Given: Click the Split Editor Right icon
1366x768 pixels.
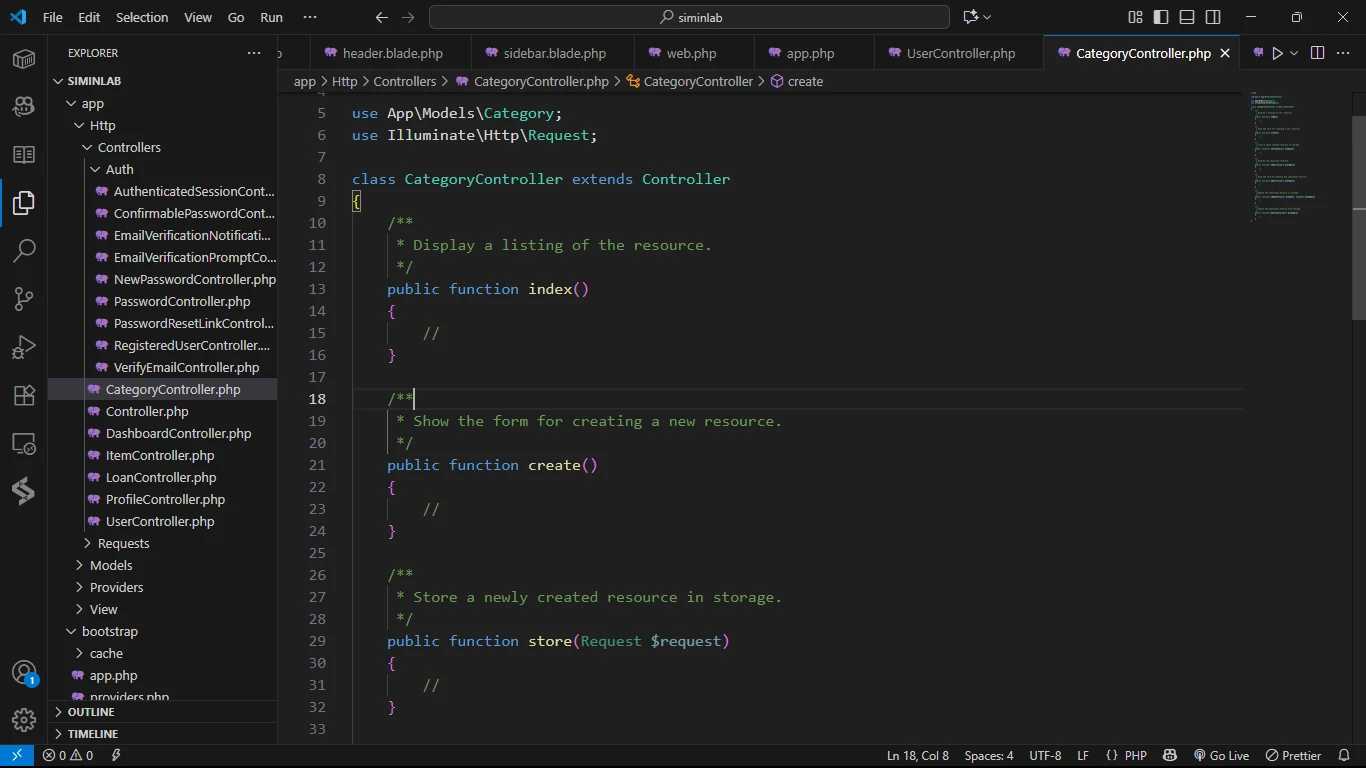Looking at the screenshot, I should pos(1317,53).
